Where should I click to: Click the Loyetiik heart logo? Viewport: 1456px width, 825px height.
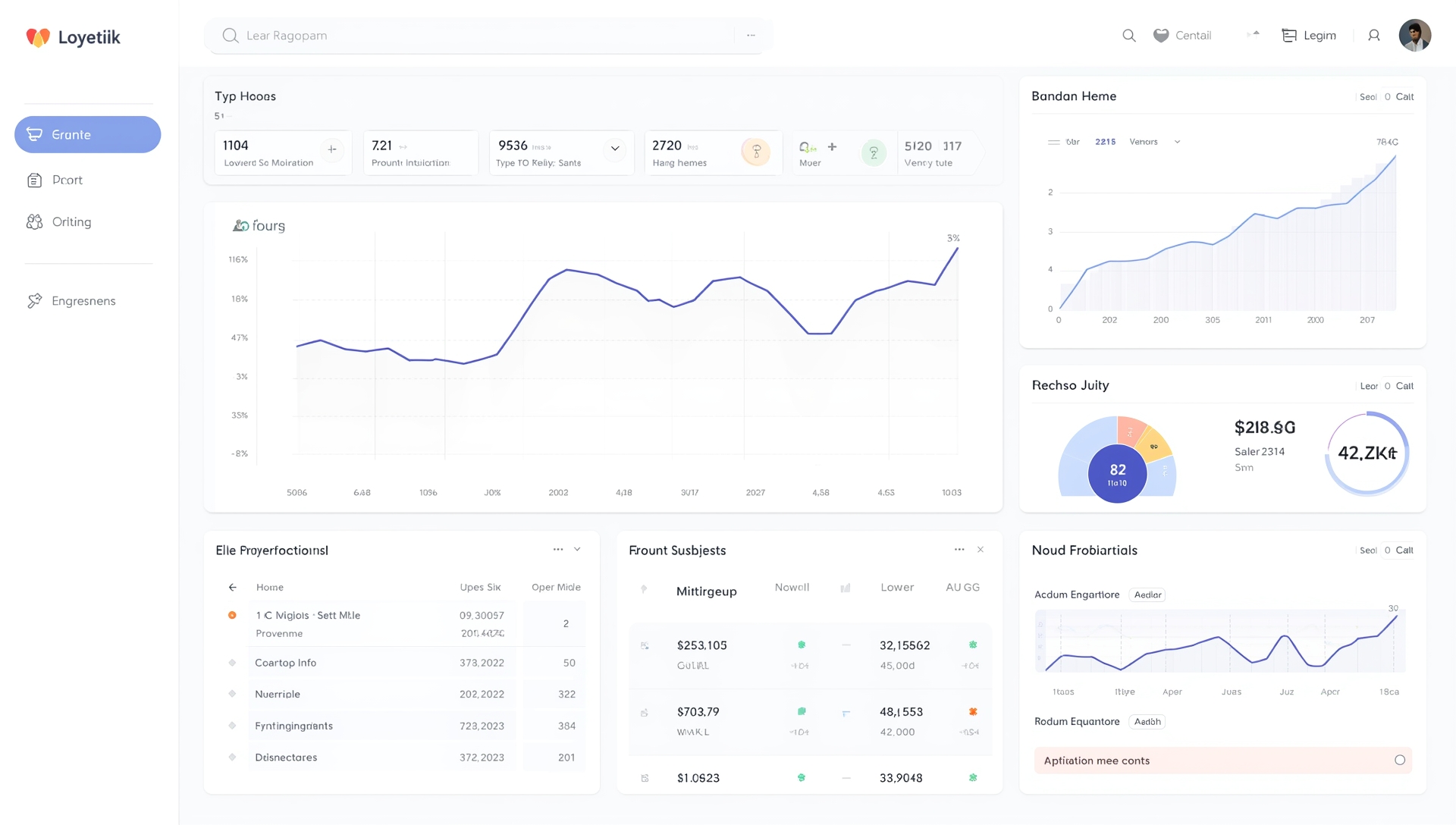pos(38,37)
